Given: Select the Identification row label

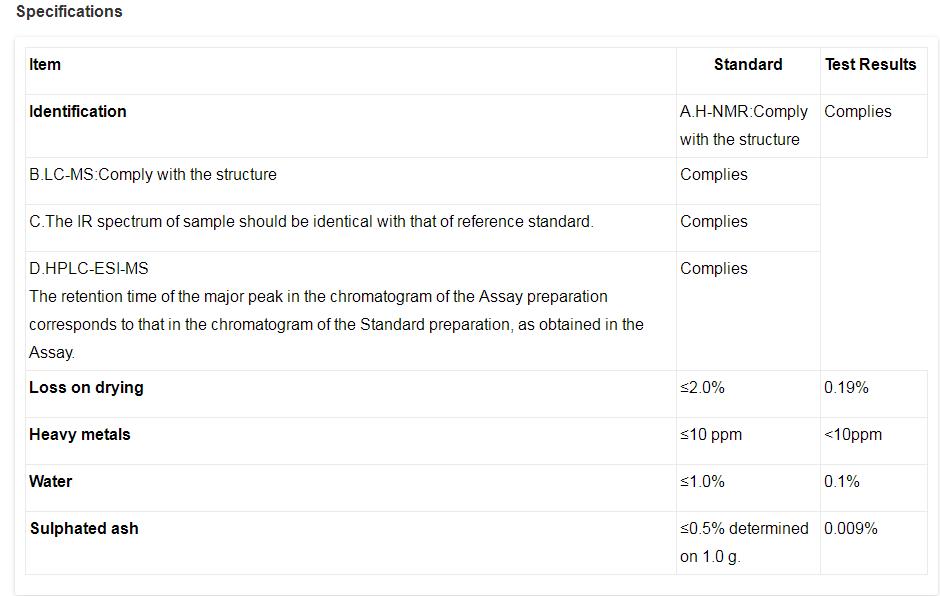Looking at the screenshot, I should coord(78,112).
